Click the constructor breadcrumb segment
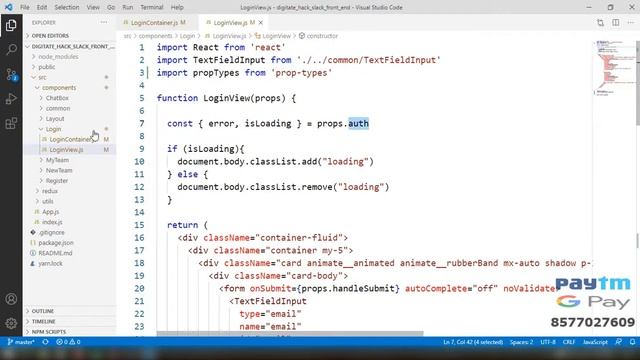This screenshot has width=640, height=360. tap(322, 36)
